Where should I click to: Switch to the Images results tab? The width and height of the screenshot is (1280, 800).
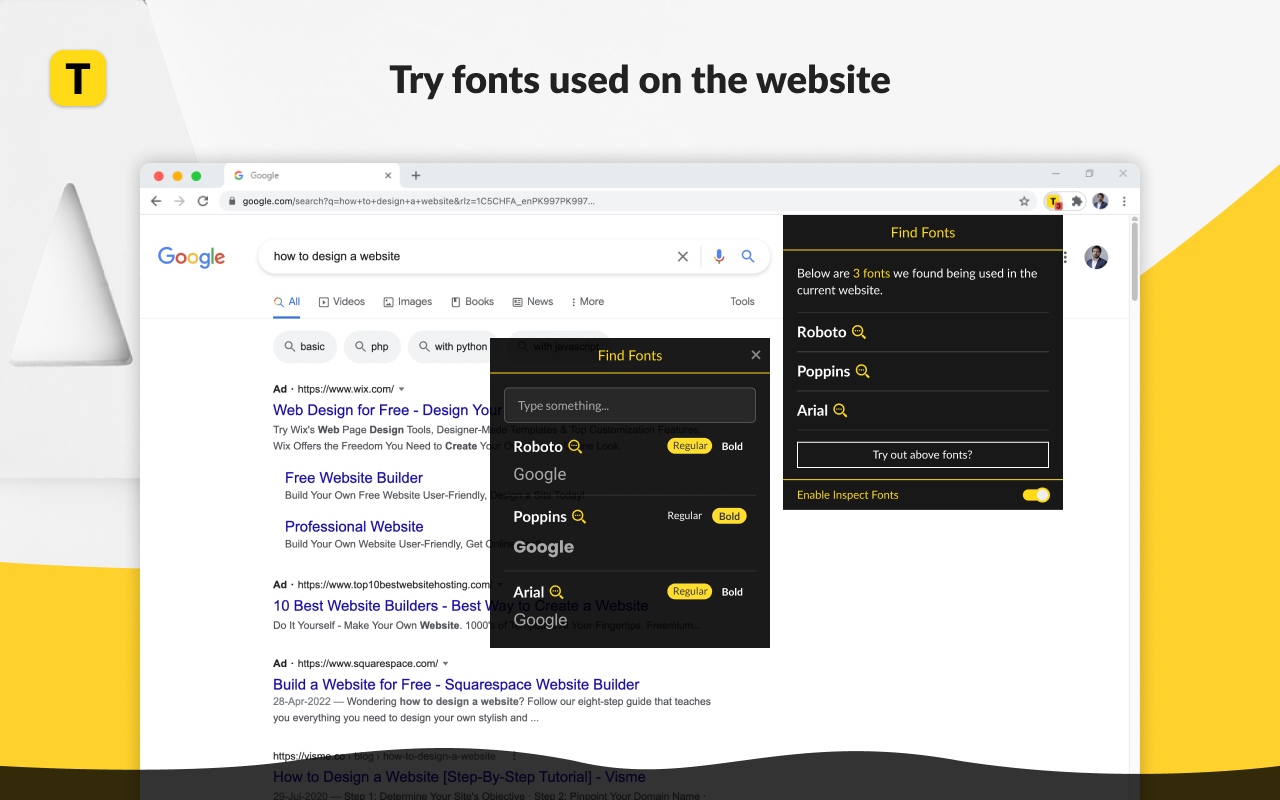[408, 302]
